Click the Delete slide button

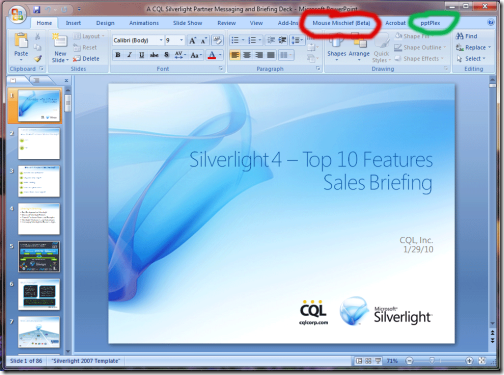86,59
